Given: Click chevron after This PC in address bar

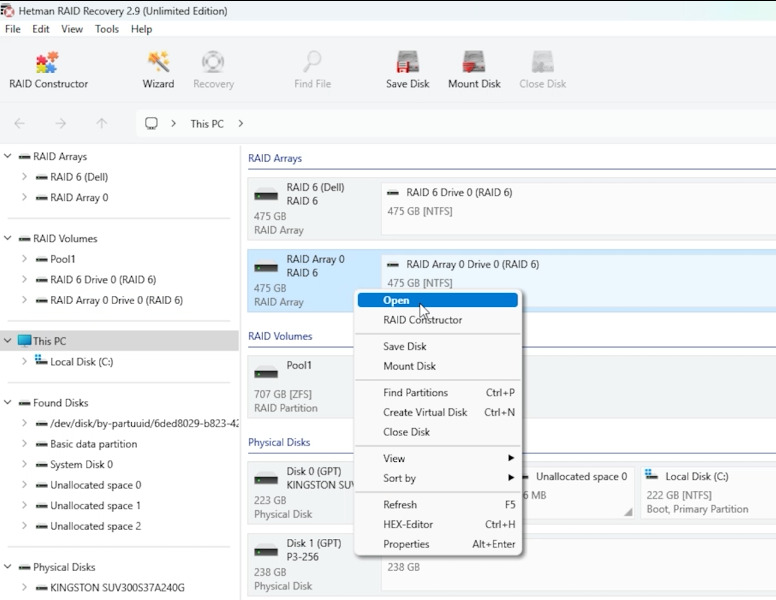Looking at the screenshot, I should 241,123.
